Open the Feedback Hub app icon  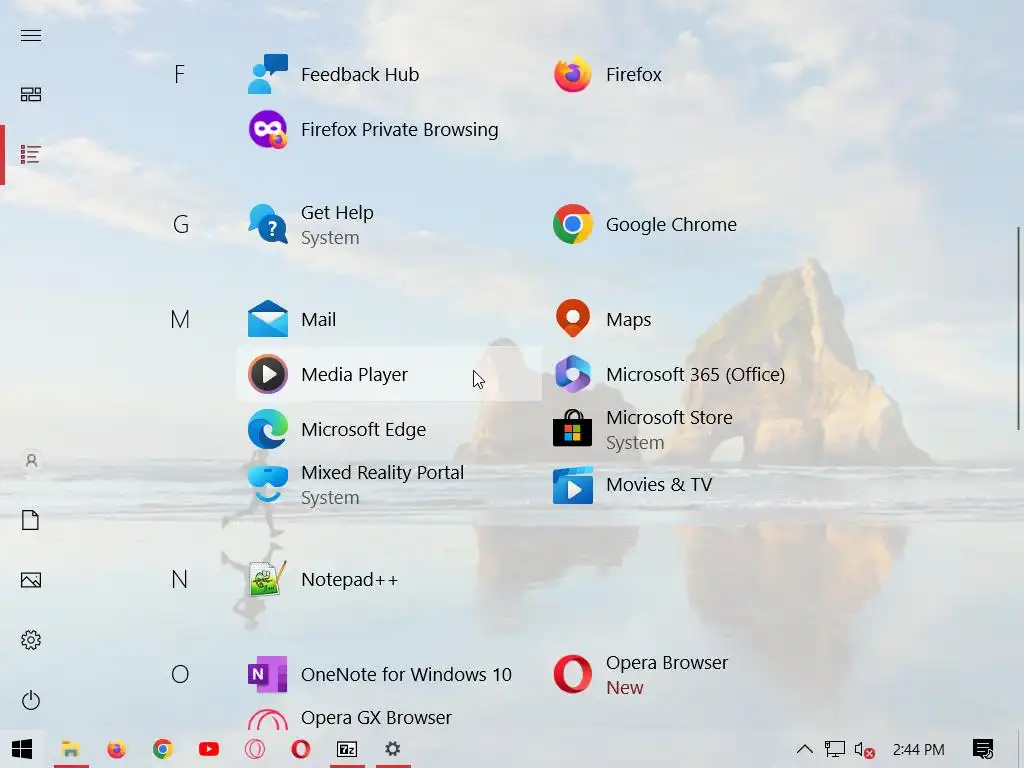[268, 74]
